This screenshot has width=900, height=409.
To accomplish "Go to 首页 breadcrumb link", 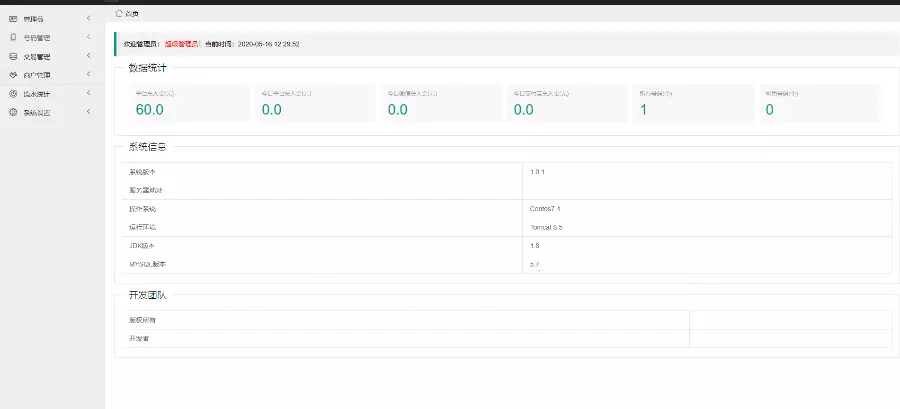I will tap(133, 14).
